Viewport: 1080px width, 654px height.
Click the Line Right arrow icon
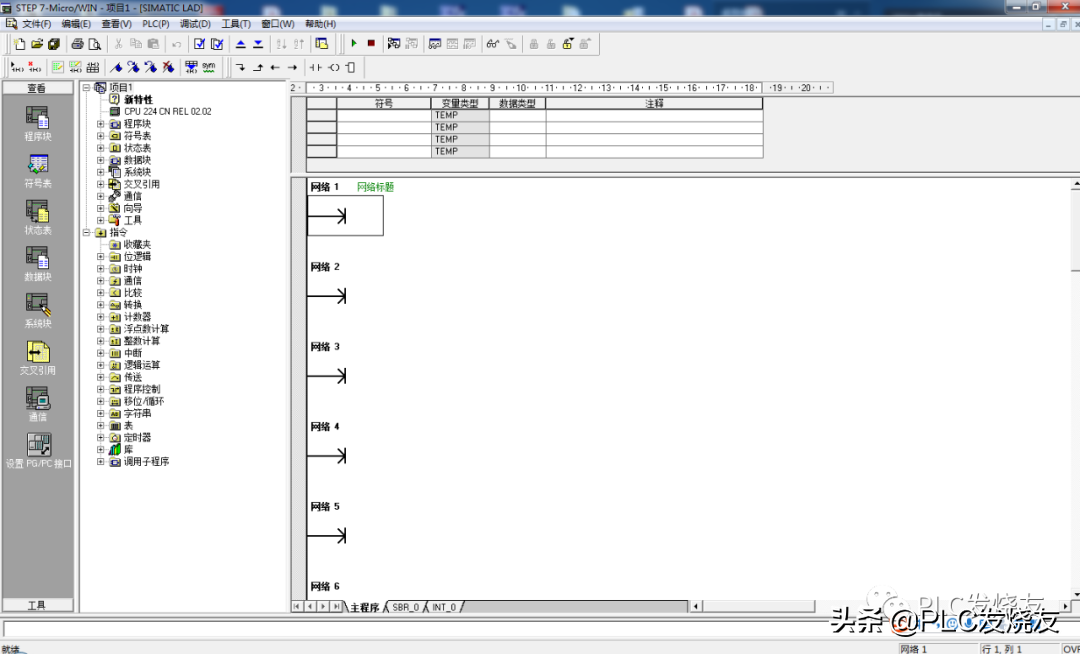[292, 67]
